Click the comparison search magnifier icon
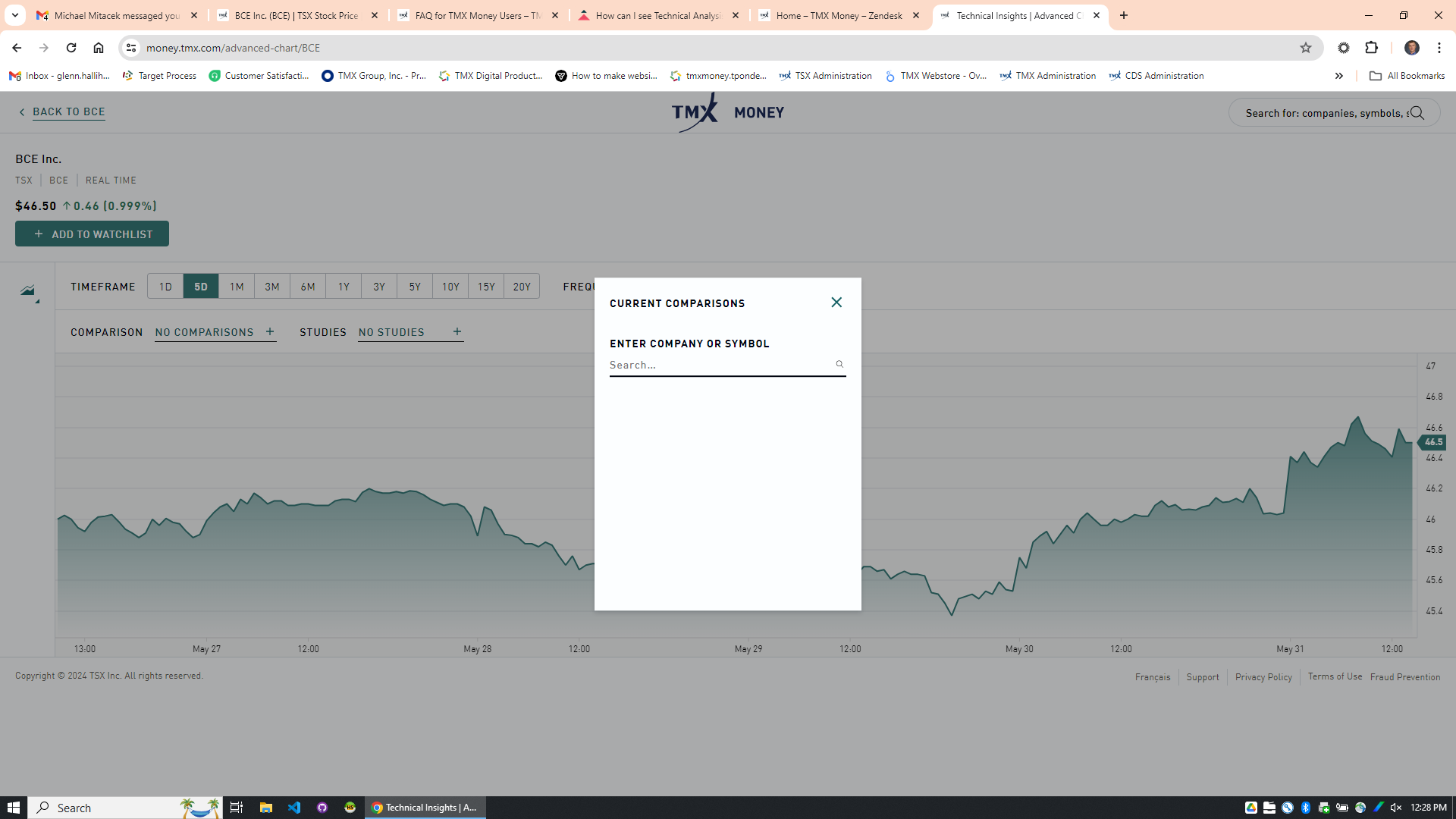Screen dimensions: 1456x819 839,364
